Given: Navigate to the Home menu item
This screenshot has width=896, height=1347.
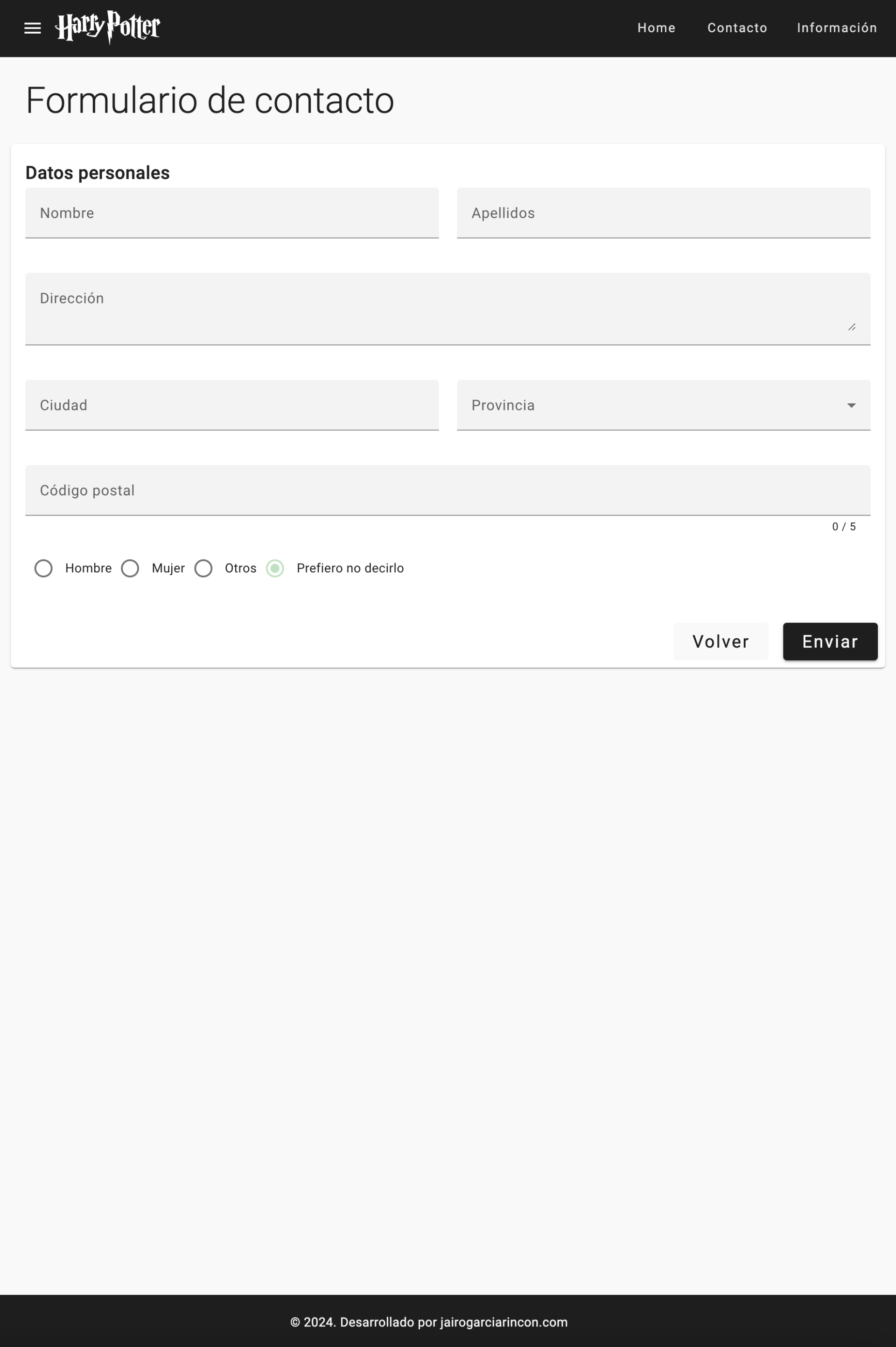Looking at the screenshot, I should 656,28.
